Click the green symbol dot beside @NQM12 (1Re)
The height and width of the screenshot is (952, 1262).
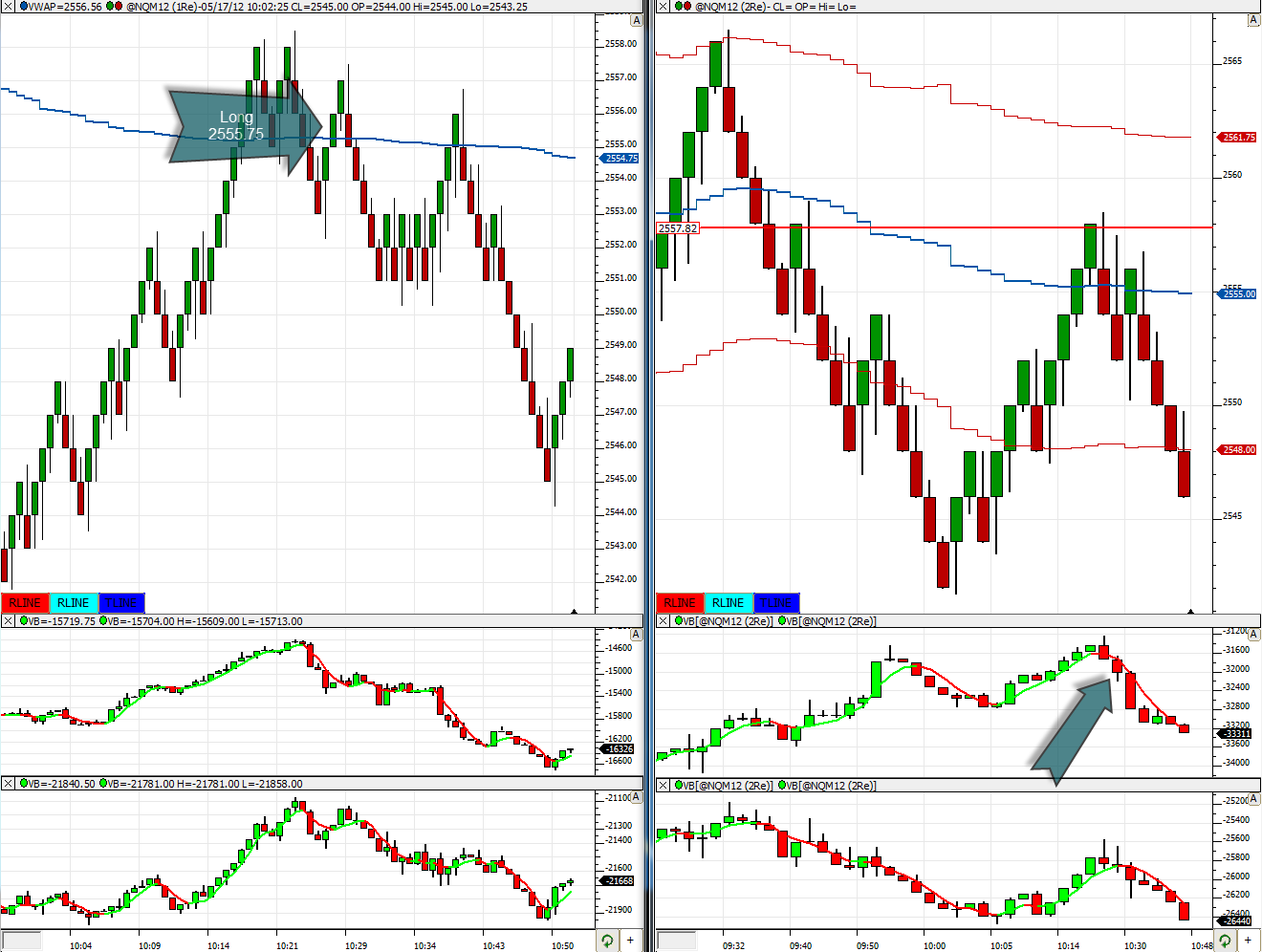tap(109, 7)
